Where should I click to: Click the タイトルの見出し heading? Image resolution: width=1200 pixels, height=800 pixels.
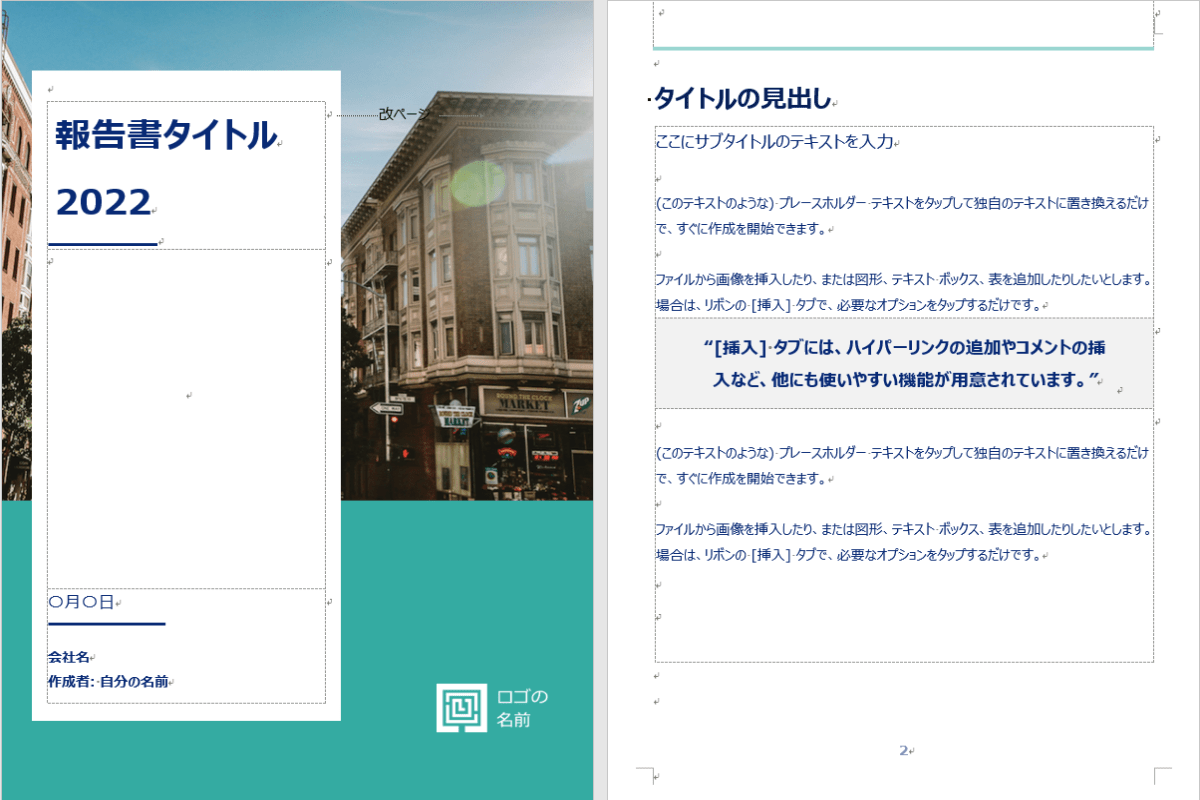coord(742,98)
